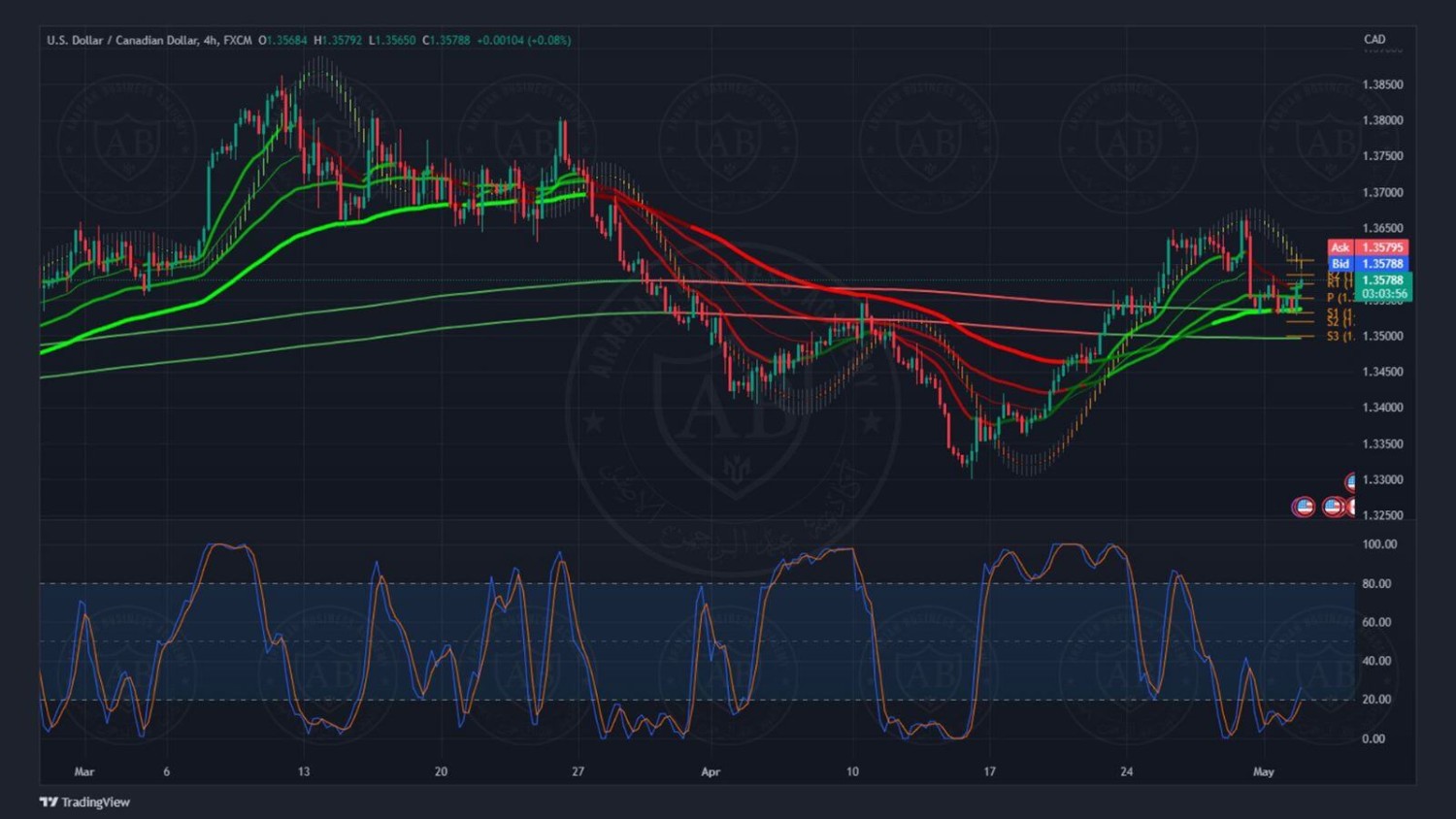Click the high value H1.35792
Image resolution: width=1456 pixels, height=819 pixels.
pos(338,40)
